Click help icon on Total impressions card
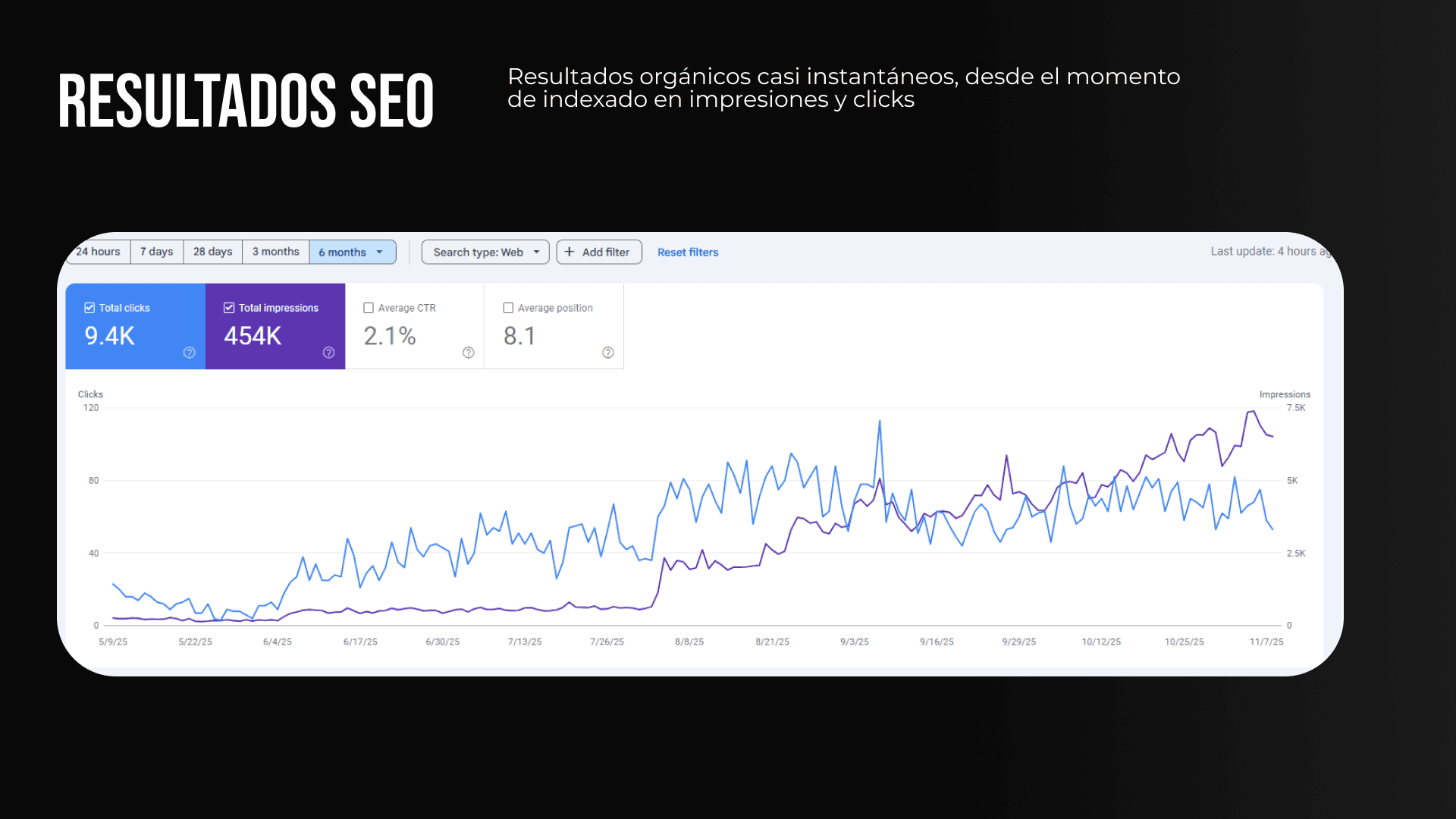 pos(328,353)
